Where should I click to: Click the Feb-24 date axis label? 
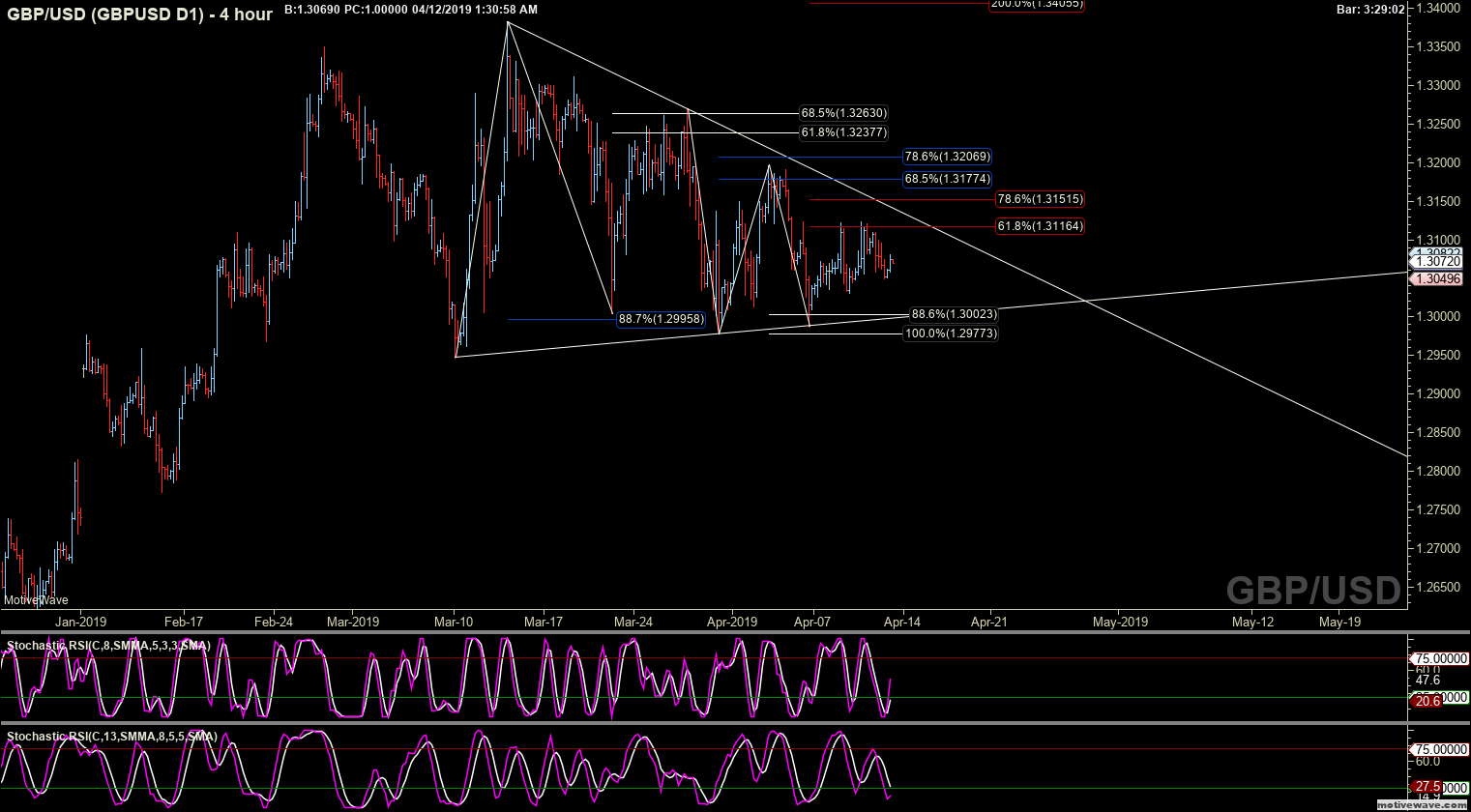point(273,622)
